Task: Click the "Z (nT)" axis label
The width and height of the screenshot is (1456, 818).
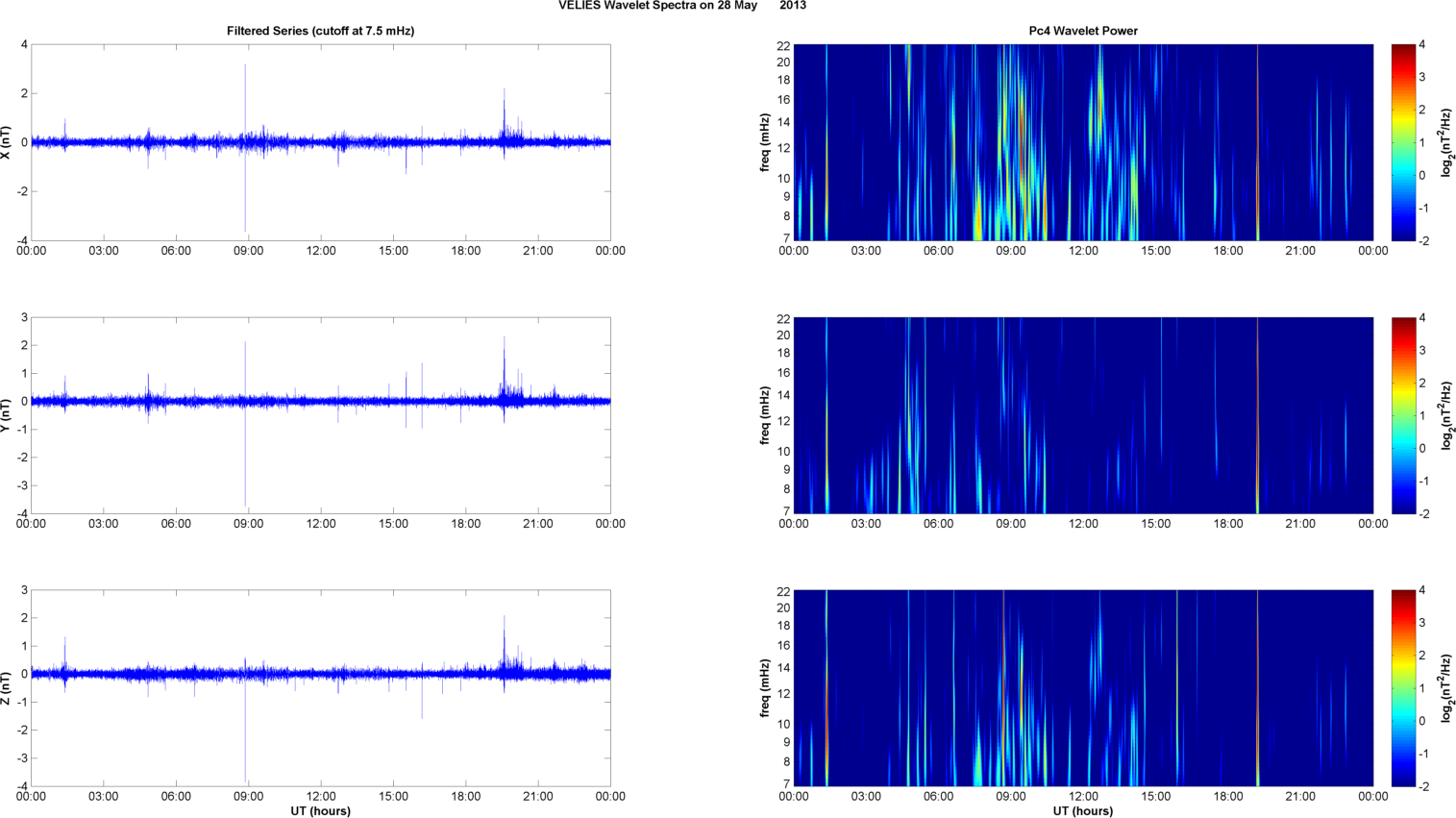Action: coord(7,688)
